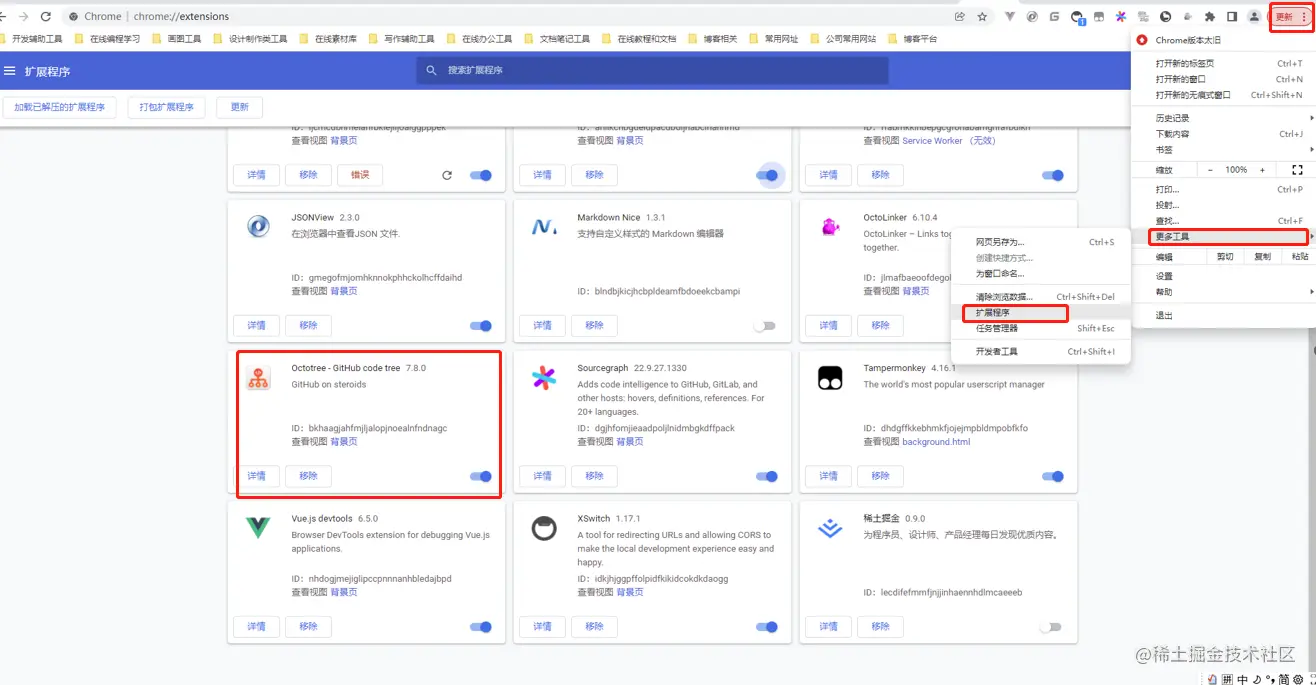Click the Octotree toolbar icon with badge 1

click(x=1077, y=16)
